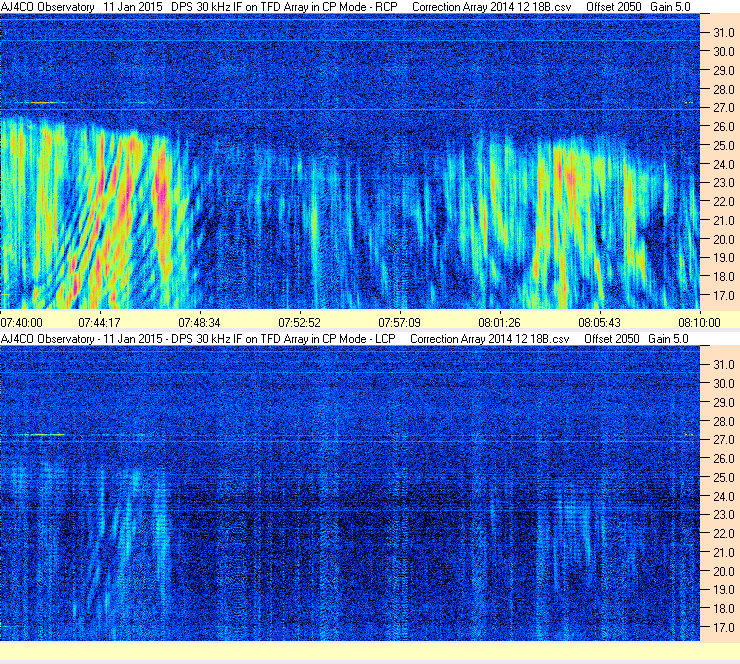This screenshot has height=664, width=740.
Task: Click the LCP panel title mentioning AJ4CO Observatory
Action: click(198, 339)
